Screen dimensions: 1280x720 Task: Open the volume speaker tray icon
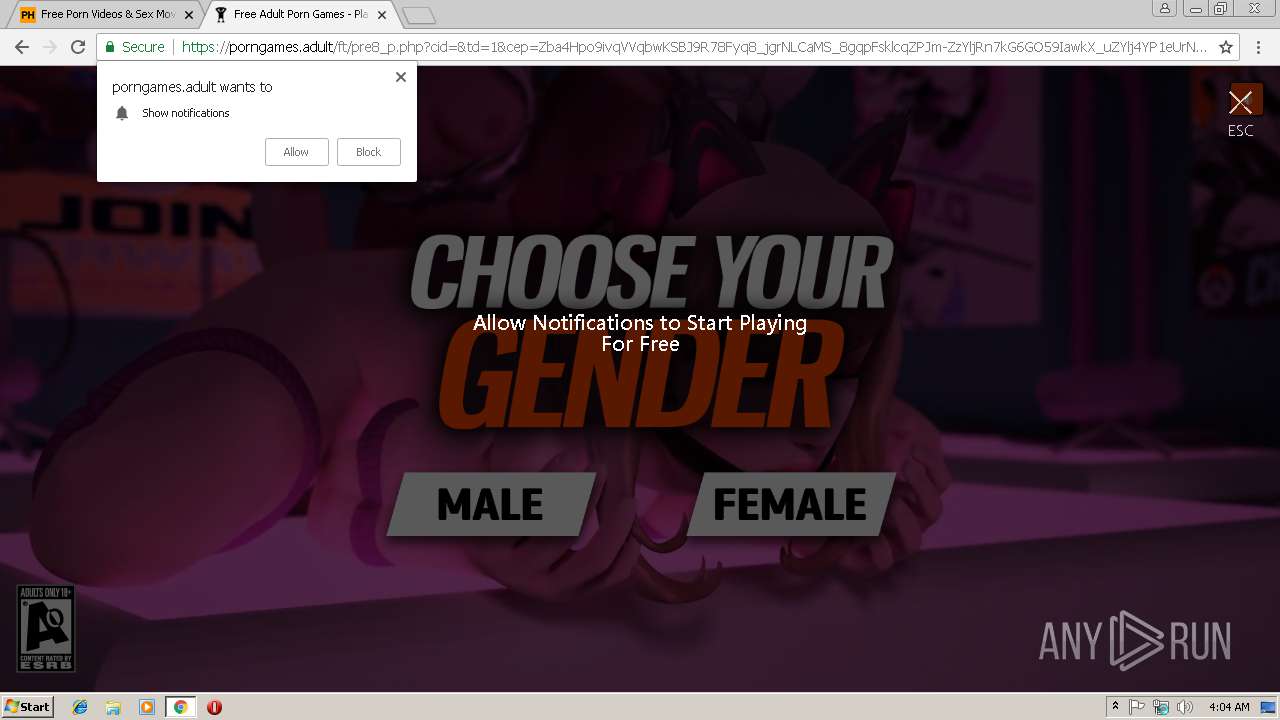point(1185,707)
